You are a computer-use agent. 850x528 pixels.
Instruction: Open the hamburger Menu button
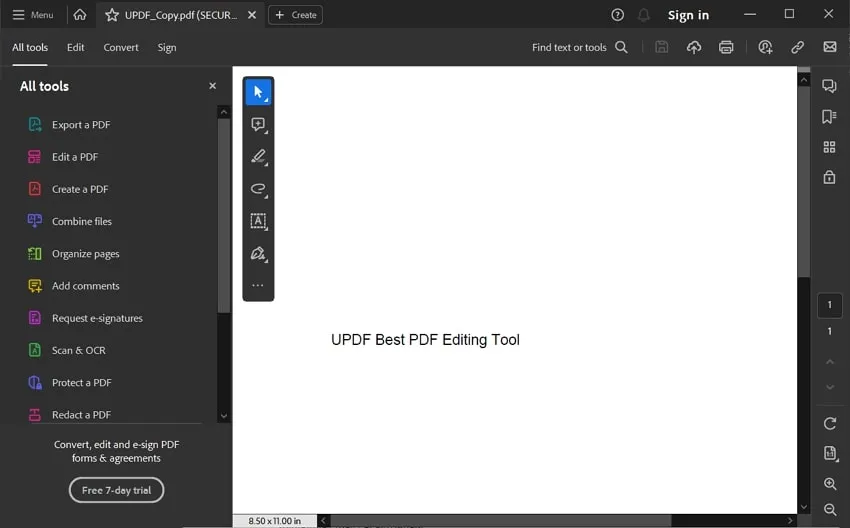(33, 15)
